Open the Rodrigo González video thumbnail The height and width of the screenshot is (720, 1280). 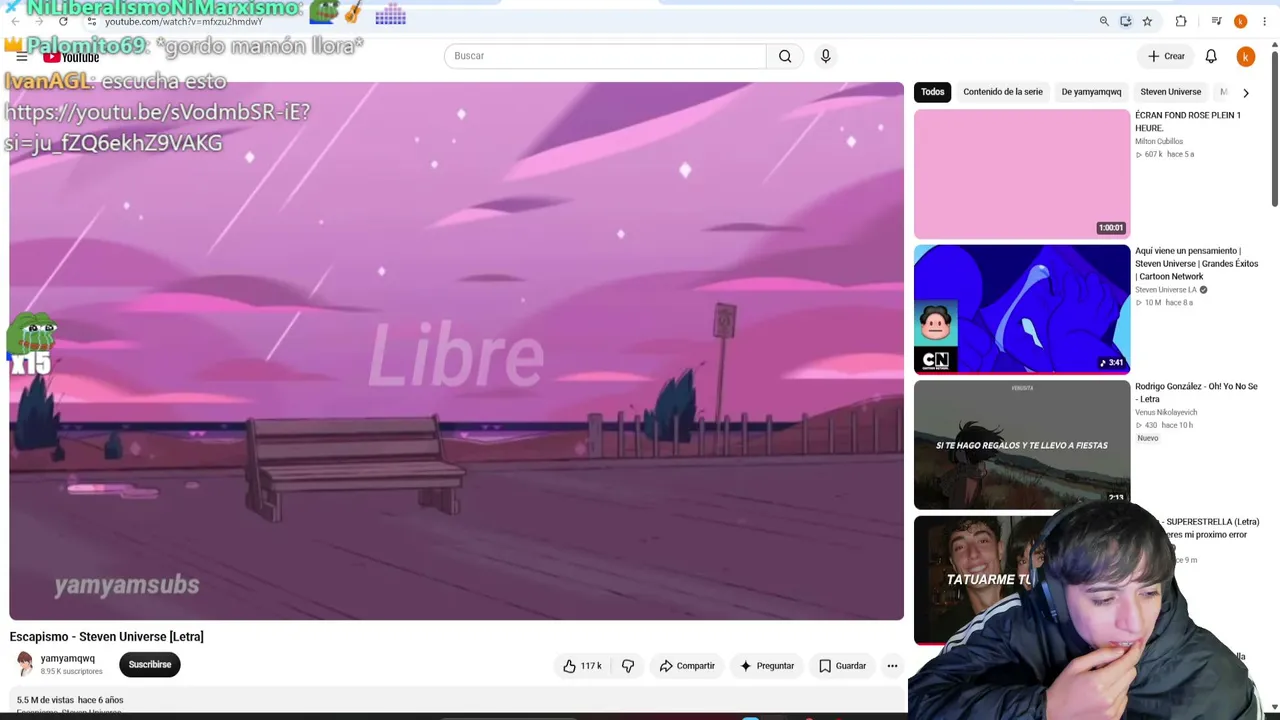[1022, 445]
